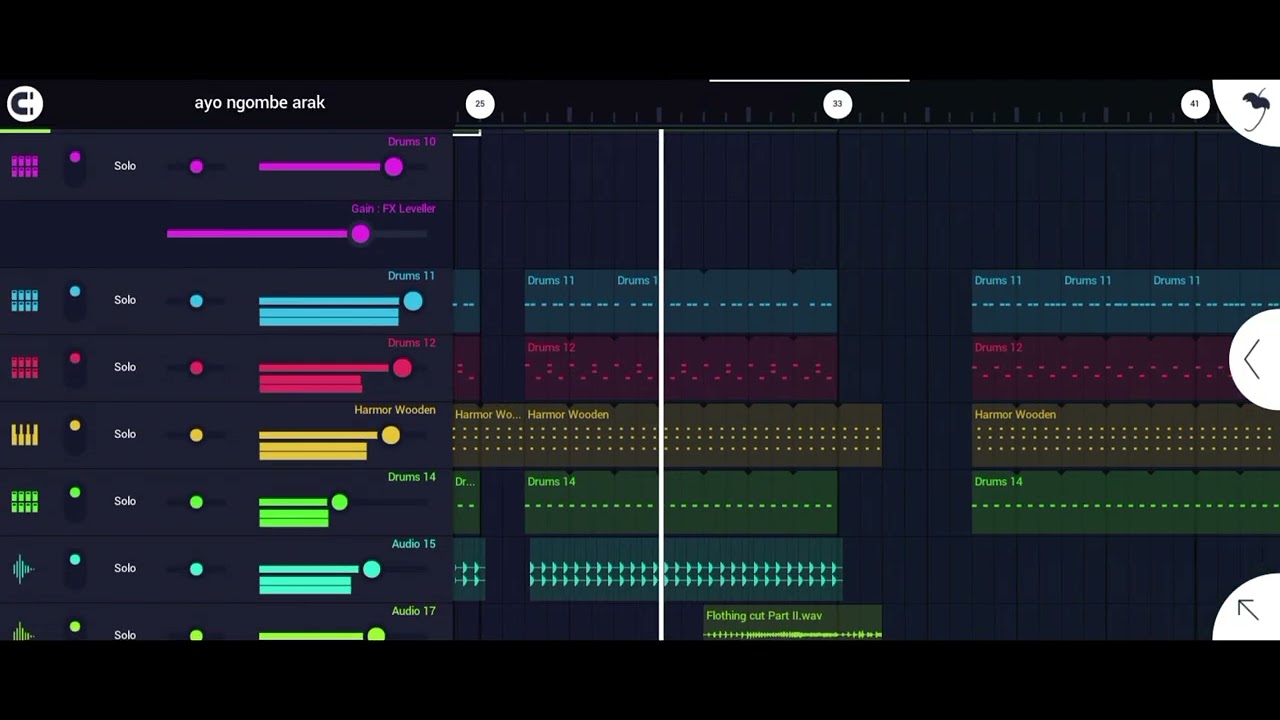This screenshot has height=720, width=1280.
Task: Mute the Drums 12 track
Action: (x=75, y=367)
